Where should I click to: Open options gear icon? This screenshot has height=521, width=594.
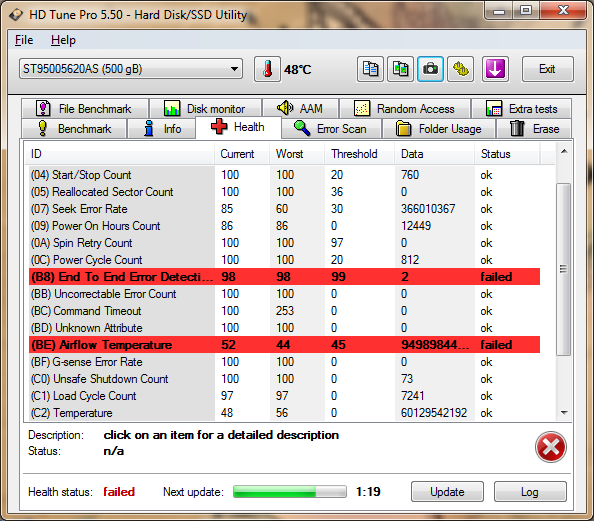460,69
